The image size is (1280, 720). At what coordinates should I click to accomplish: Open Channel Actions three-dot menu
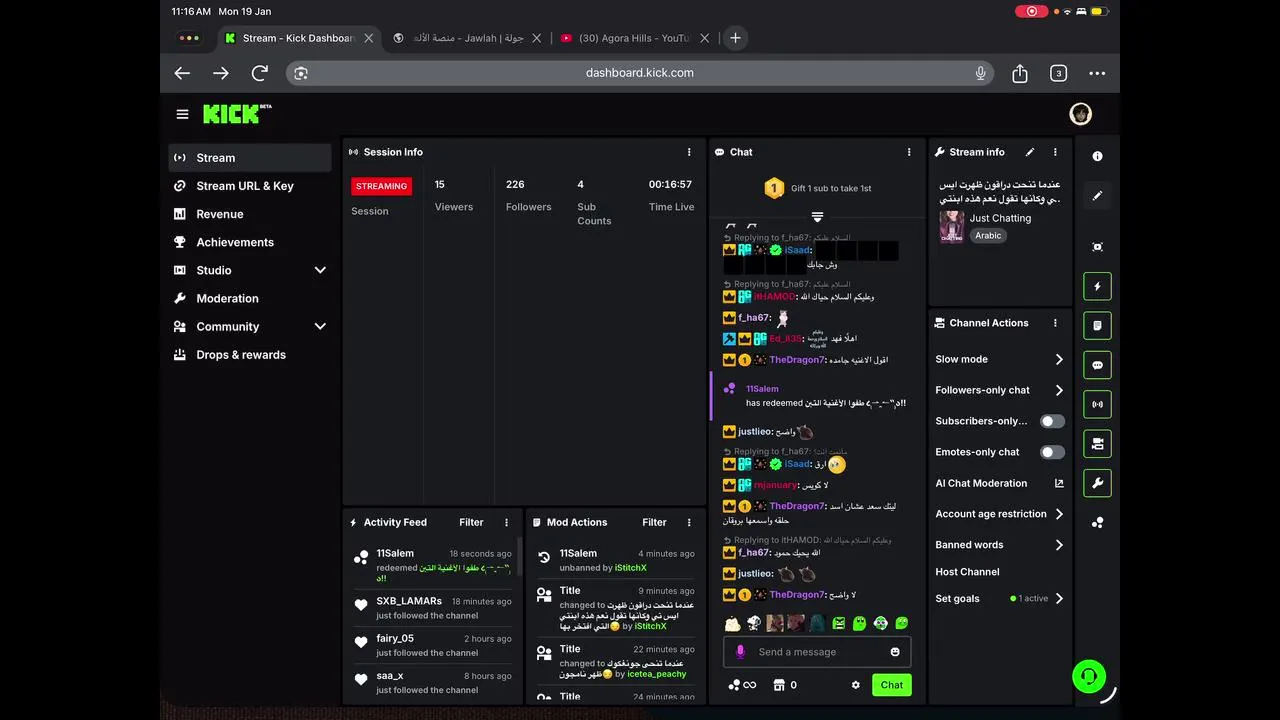click(1055, 323)
